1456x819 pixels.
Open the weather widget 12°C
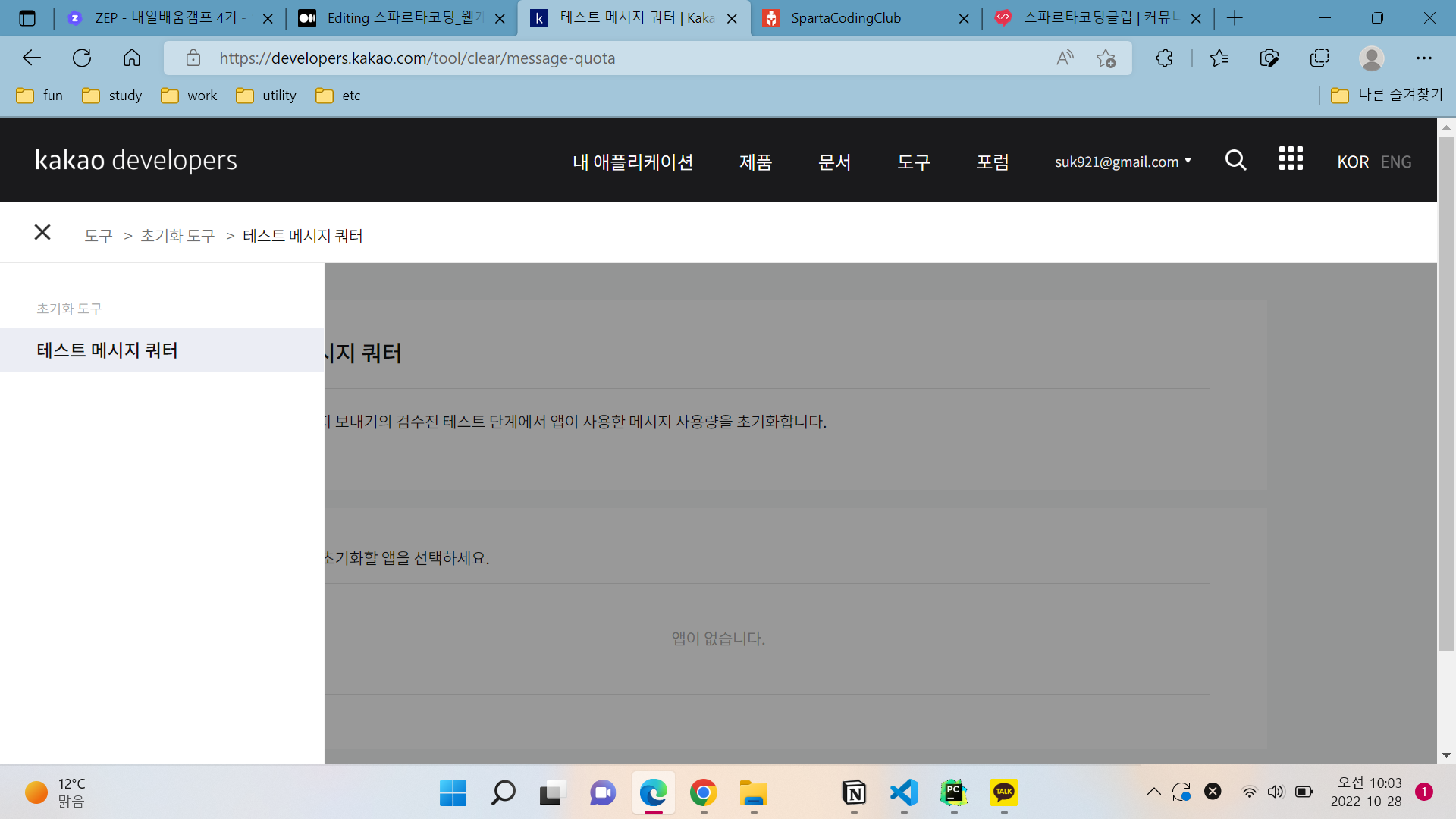[x=55, y=792]
